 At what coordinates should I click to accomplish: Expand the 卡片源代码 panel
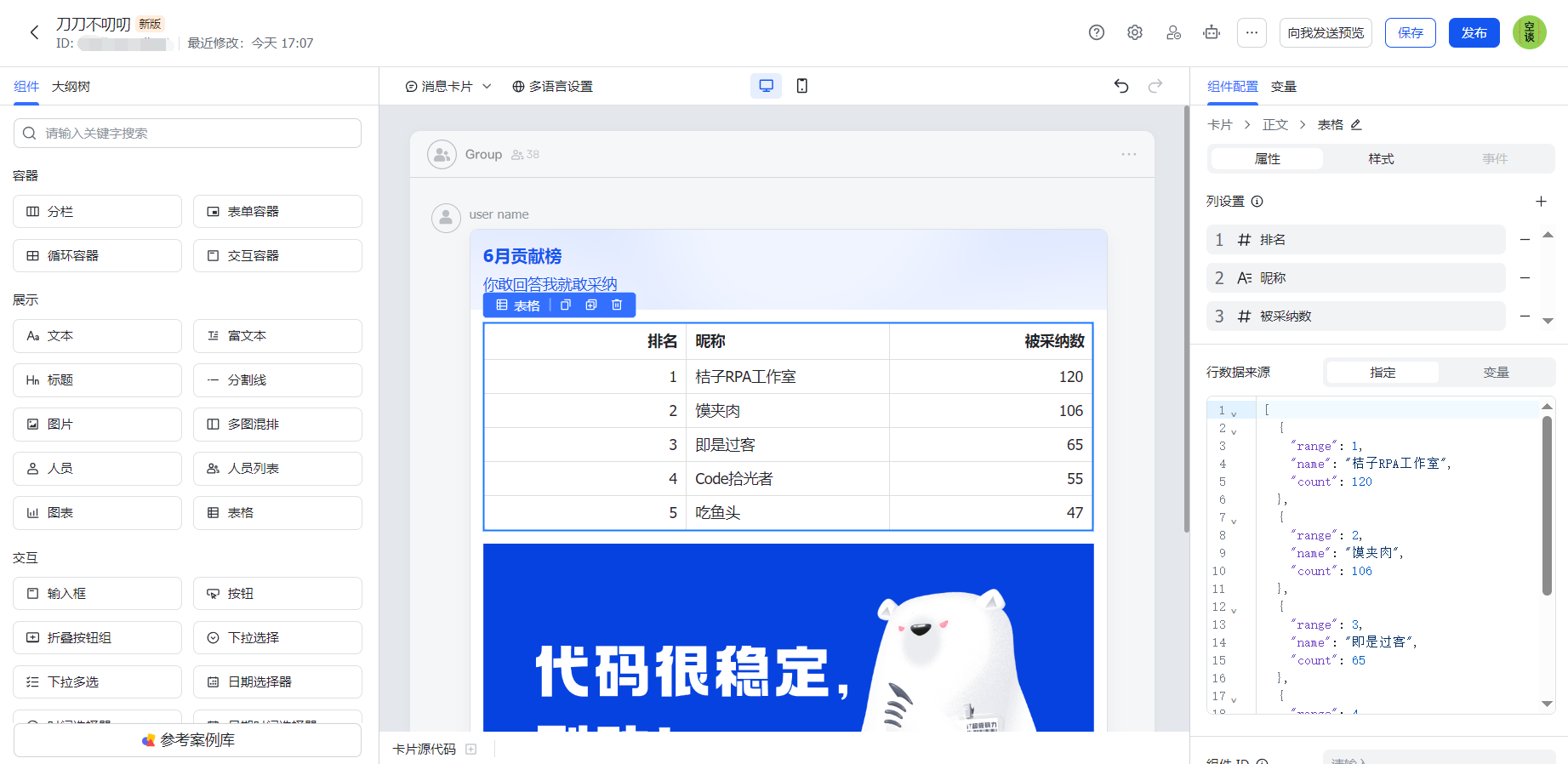(x=471, y=750)
